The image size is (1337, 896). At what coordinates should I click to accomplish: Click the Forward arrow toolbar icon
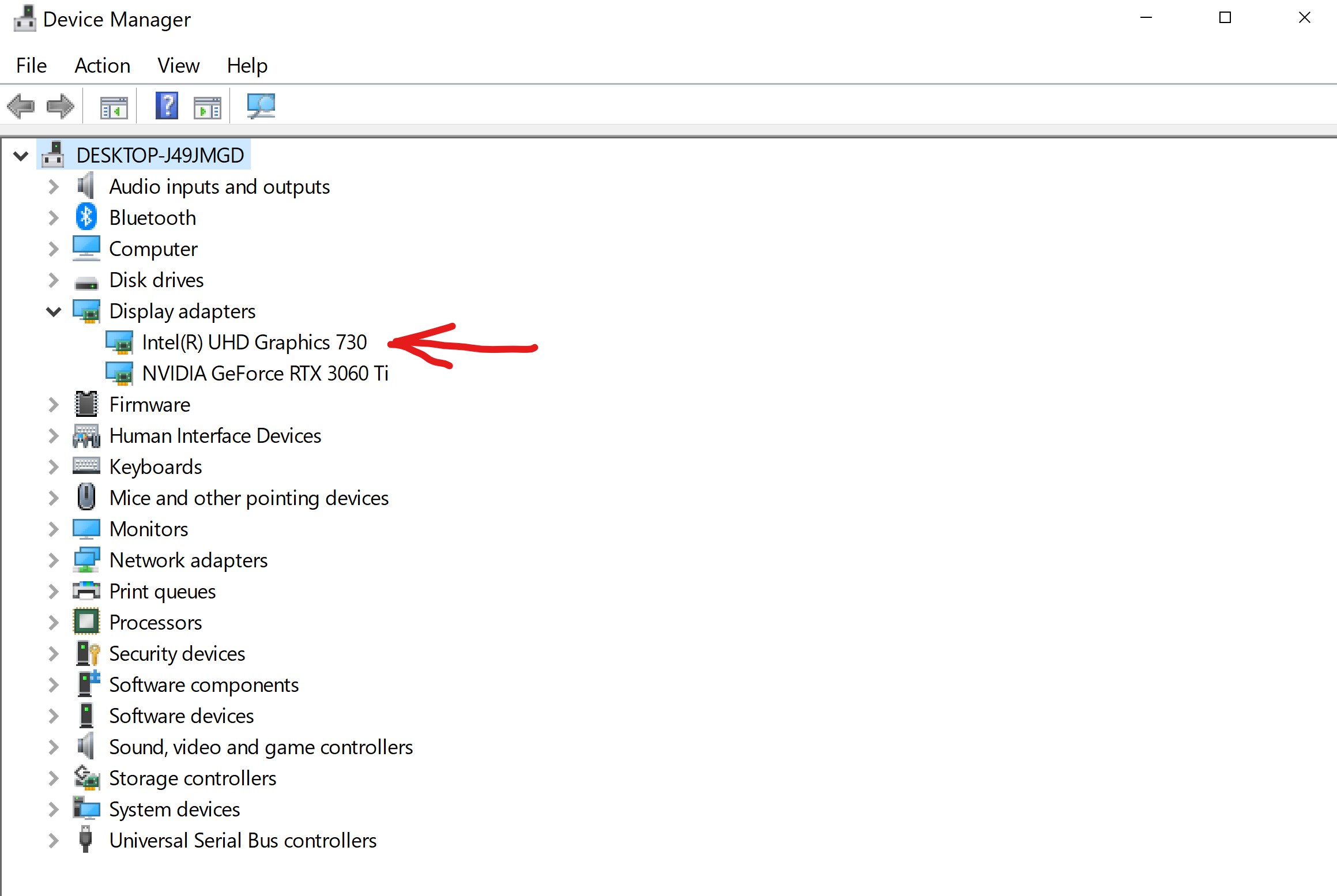(x=61, y=107)
